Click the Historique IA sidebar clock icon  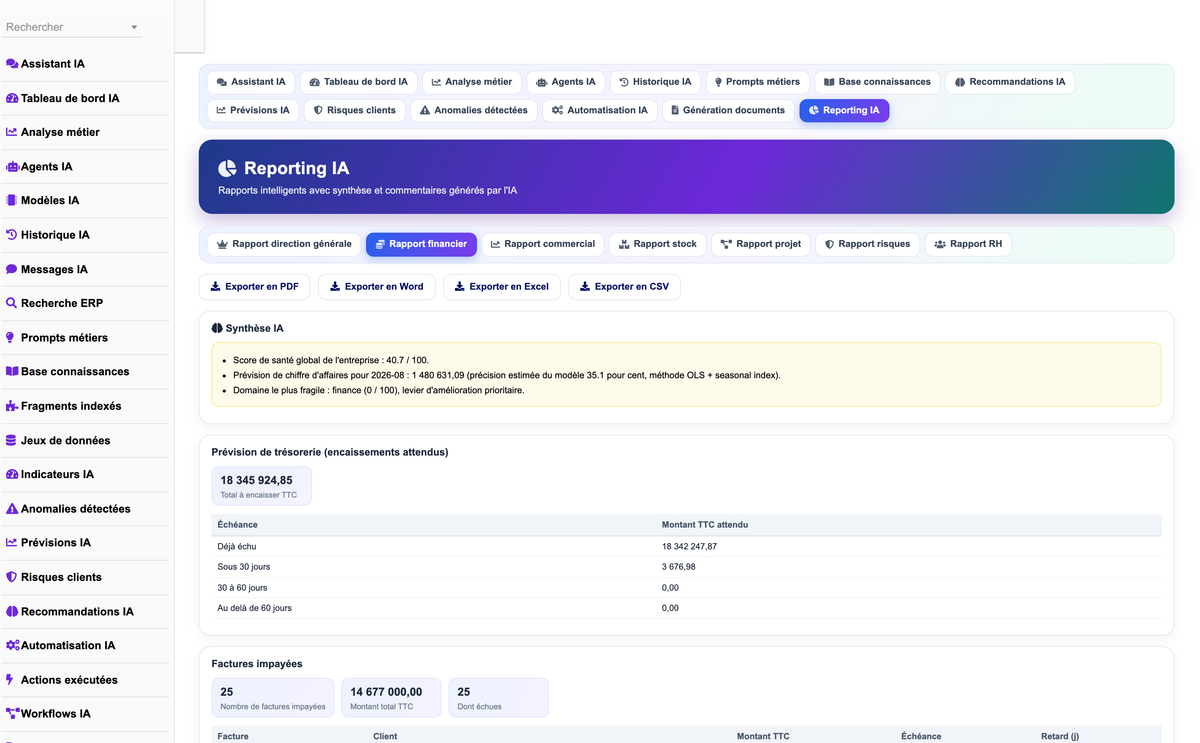(12, 235)
